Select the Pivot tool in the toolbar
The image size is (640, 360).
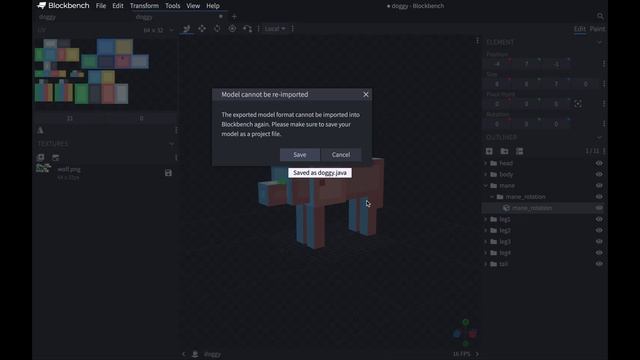tap(232, 29)
